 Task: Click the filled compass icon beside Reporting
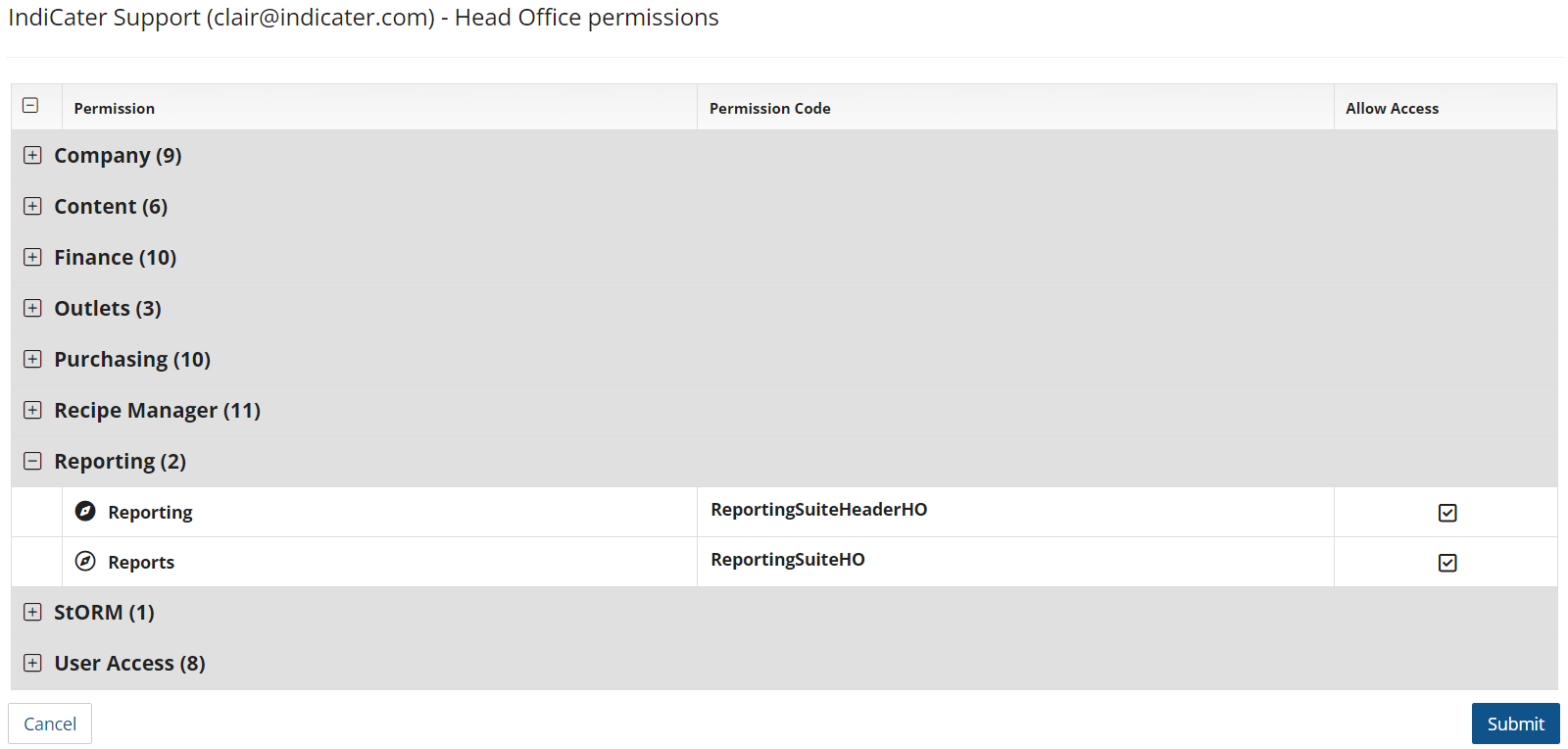[85, 511]
